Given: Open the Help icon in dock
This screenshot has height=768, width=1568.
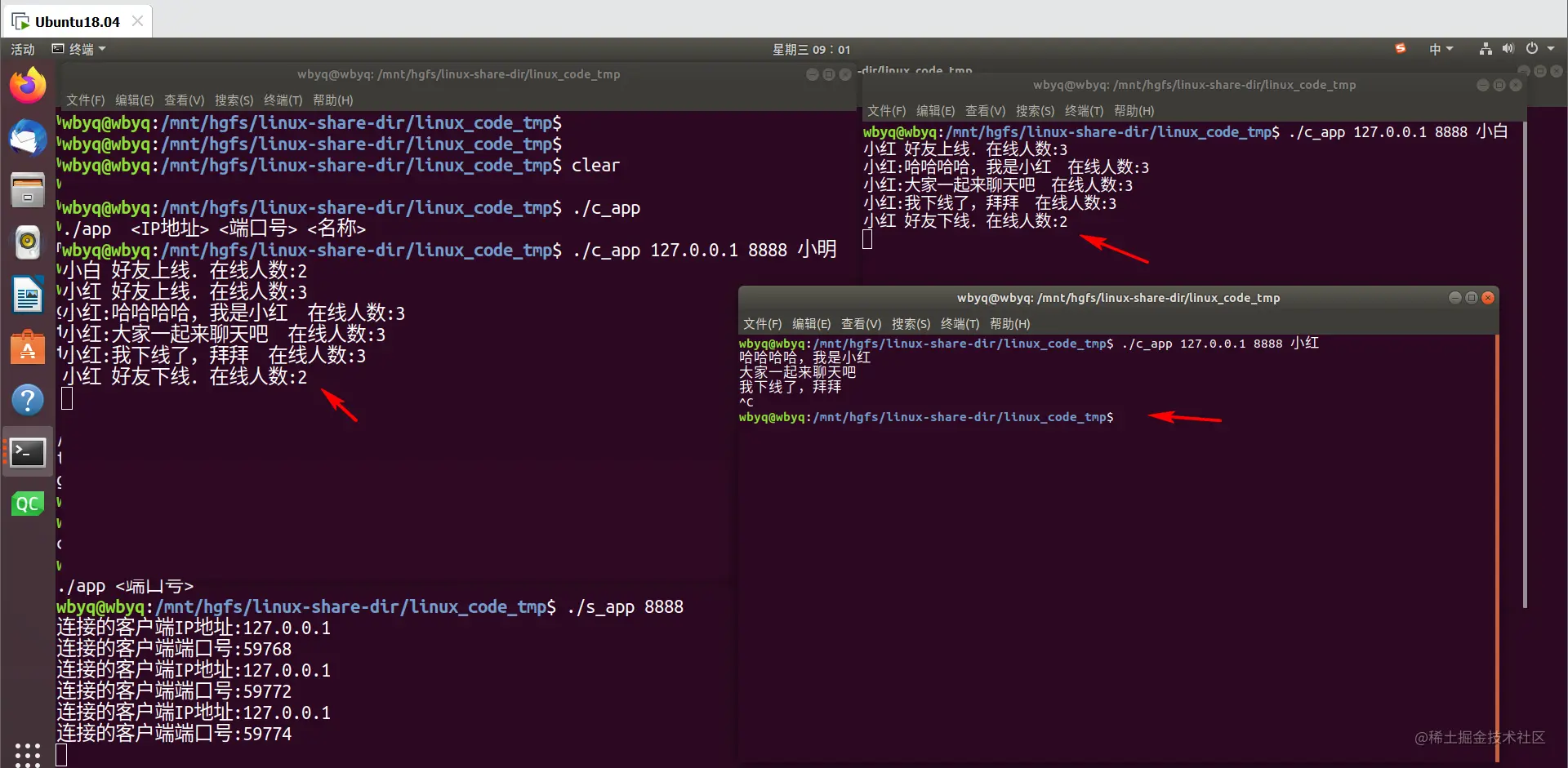Looking at the screenshot, I should (x=28, y=400).
